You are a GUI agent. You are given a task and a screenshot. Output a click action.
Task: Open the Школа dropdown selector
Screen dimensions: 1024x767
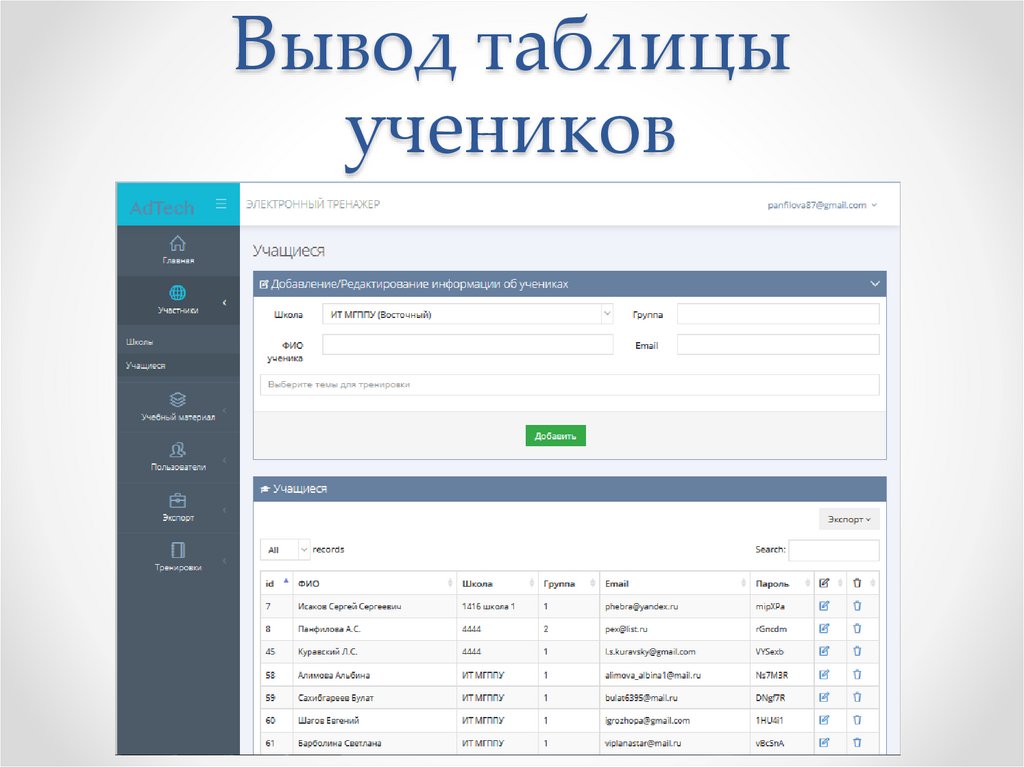coord(467,314)
